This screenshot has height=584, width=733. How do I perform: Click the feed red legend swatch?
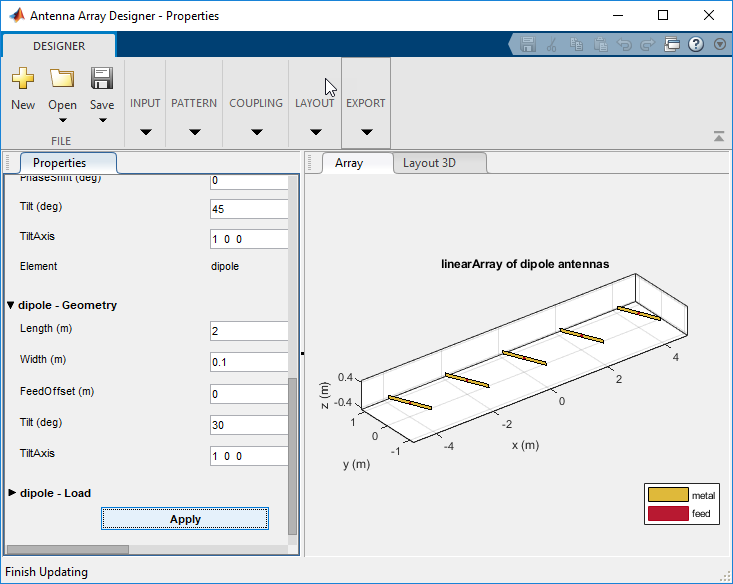click(668, 513)
